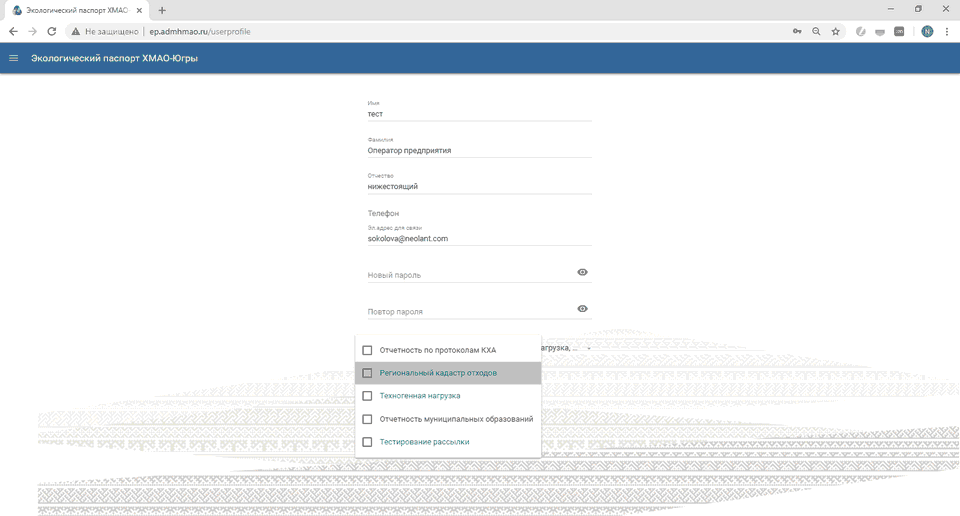
Task: Reveal text in the Повтор пароля field
Action: (x=582, y=309)
